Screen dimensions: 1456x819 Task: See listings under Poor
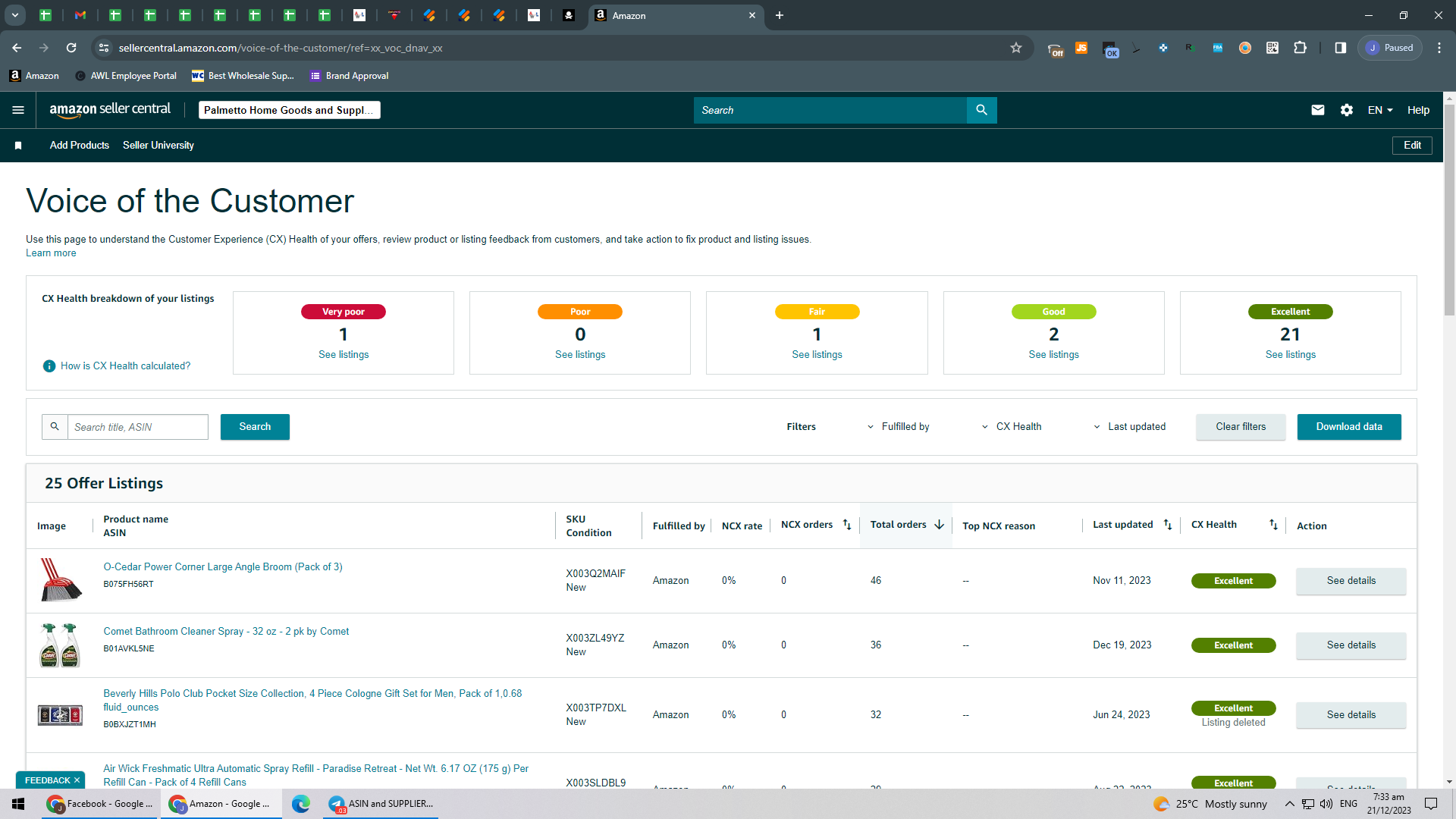pyautogui.click(x=580, y=355)
